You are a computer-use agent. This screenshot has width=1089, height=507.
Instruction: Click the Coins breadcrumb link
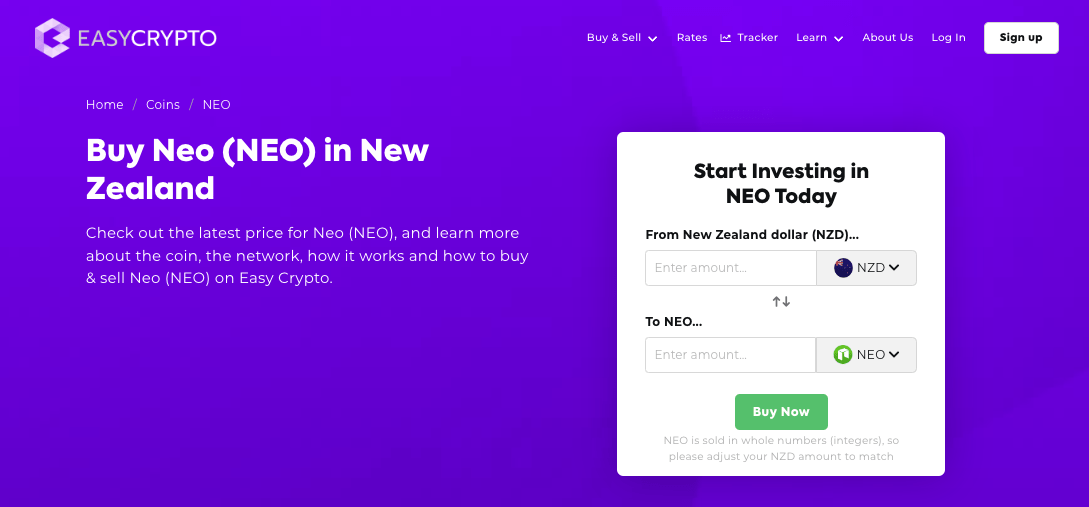tap(163, 105)
